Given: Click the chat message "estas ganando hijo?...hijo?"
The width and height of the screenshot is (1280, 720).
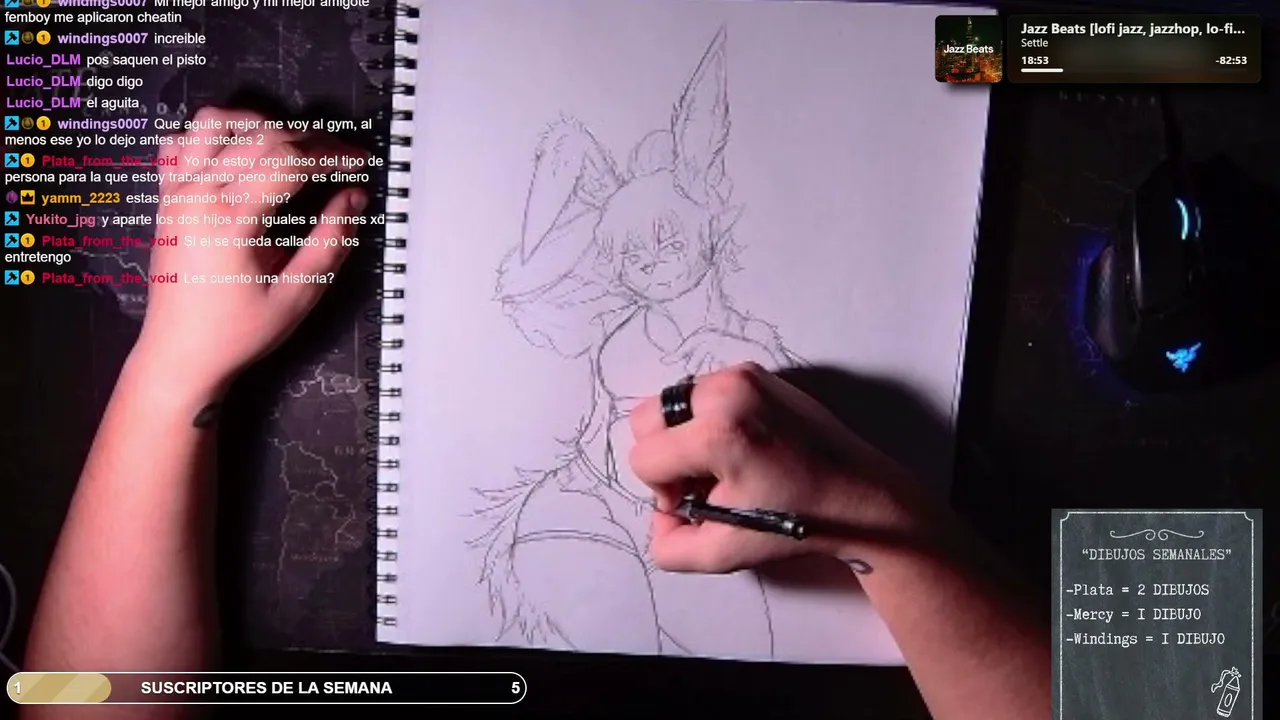Looking at the screenshot, I should pos(208,198).
